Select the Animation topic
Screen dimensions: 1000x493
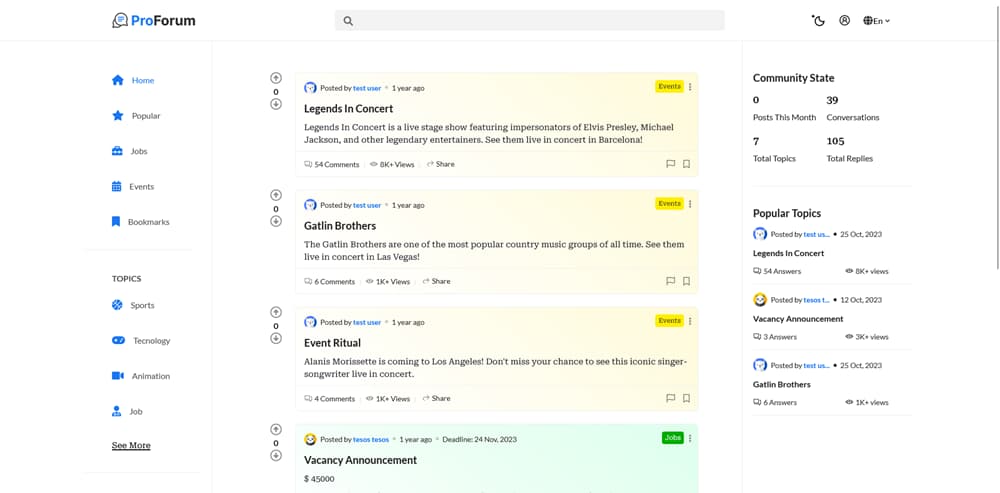[x=141, y=376]
